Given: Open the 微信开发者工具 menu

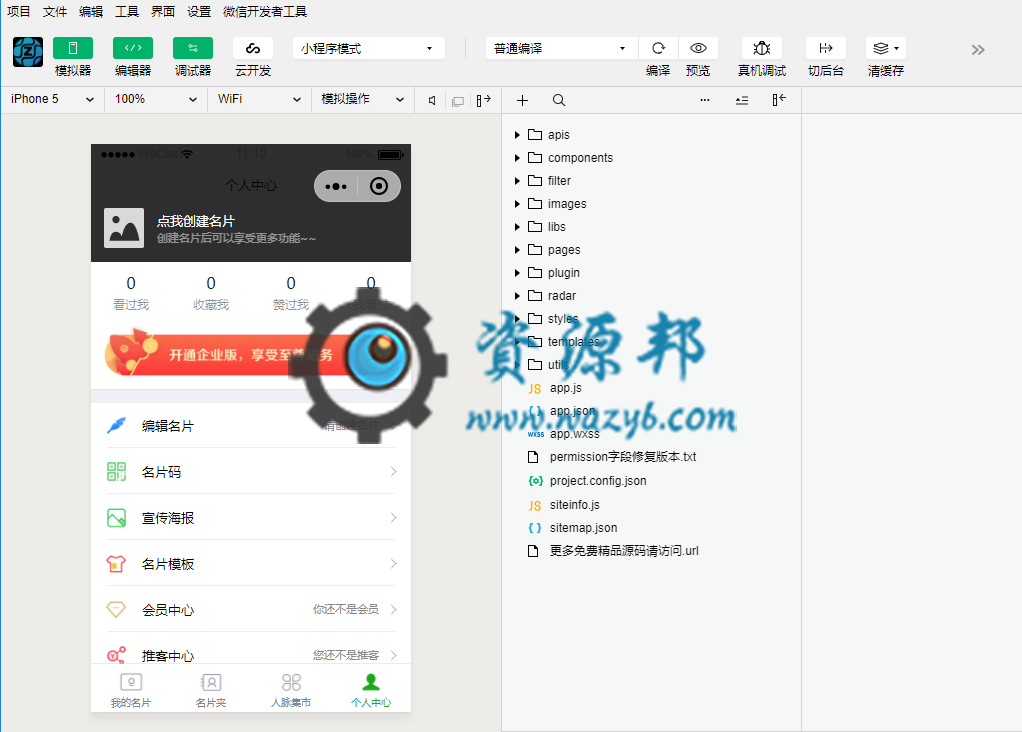Looking at the screenshot, I should [x=265, y=11].
